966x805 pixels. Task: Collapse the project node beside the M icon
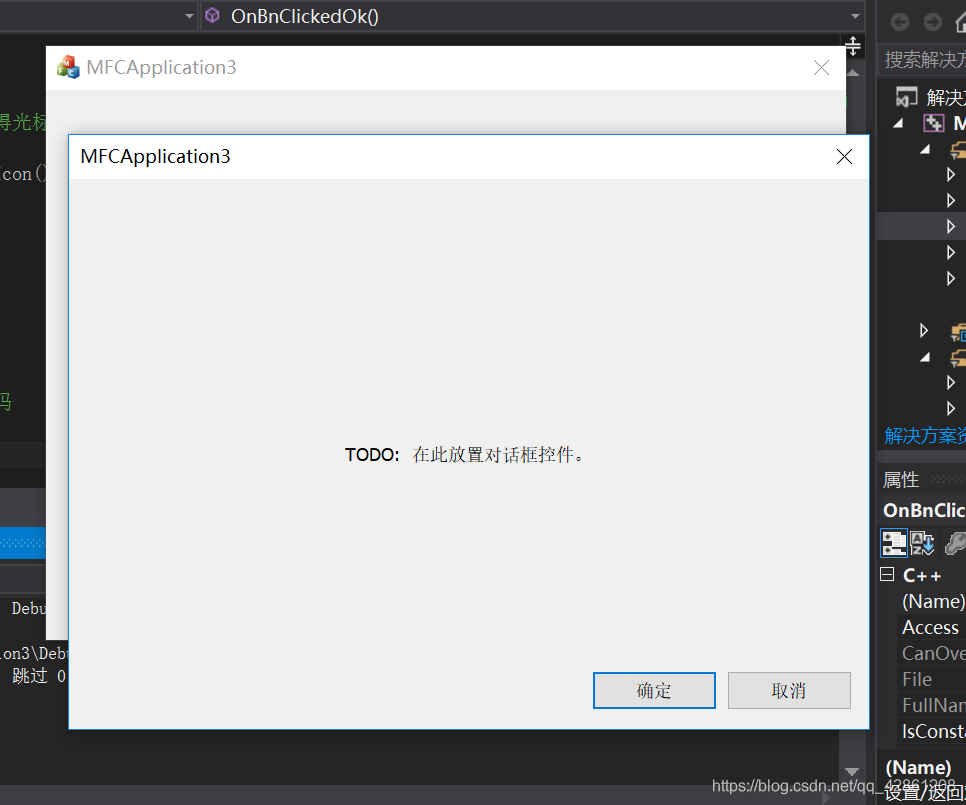(x=899, y=123)
